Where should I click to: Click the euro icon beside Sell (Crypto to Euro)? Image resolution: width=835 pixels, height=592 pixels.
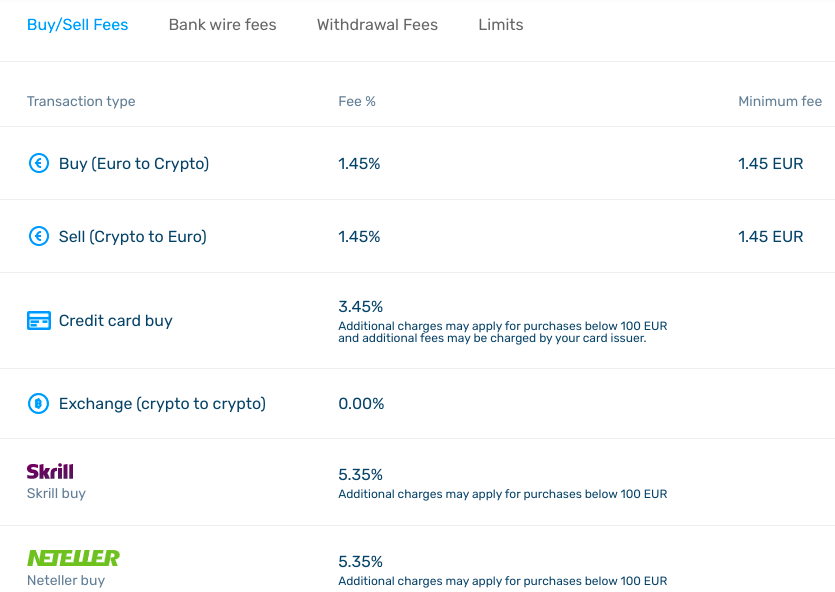[x=38, y=236]
